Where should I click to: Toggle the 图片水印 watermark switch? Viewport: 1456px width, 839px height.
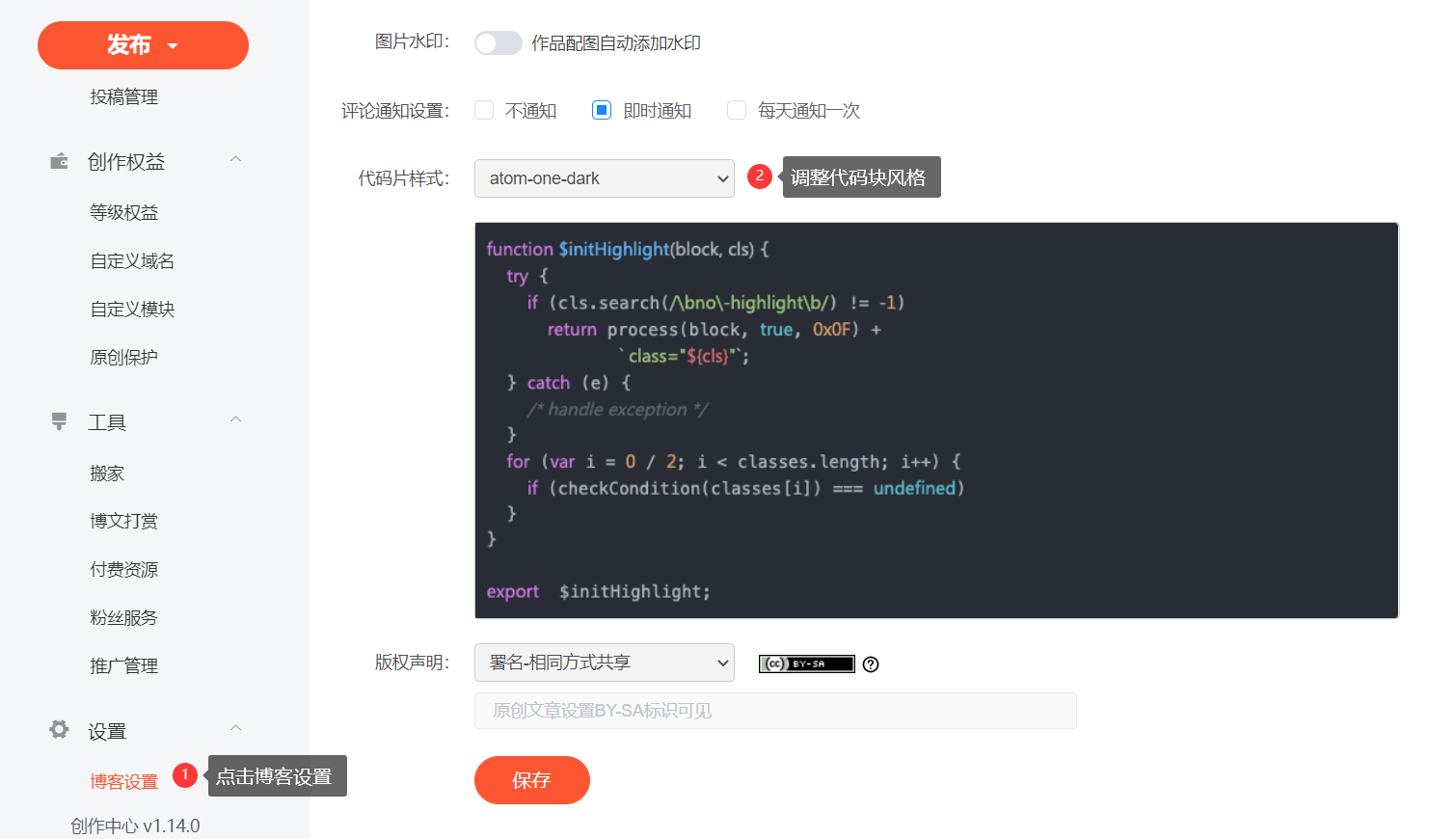coord(498,43)
